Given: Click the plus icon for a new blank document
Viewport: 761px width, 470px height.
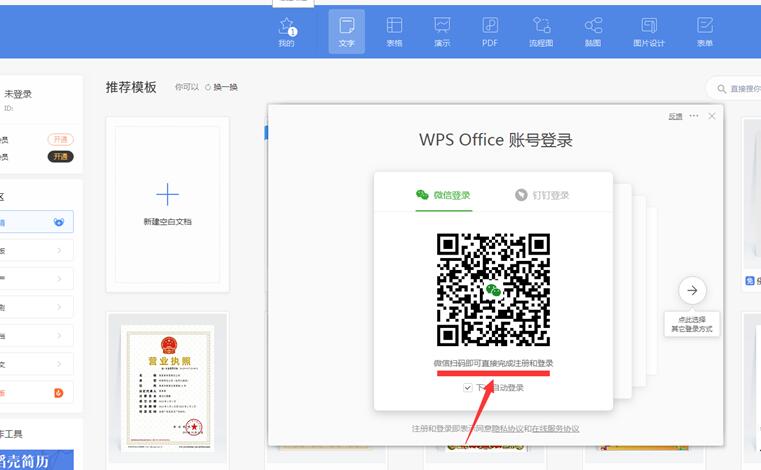Looking at the screenshot, I should click(x=167, y=195).
